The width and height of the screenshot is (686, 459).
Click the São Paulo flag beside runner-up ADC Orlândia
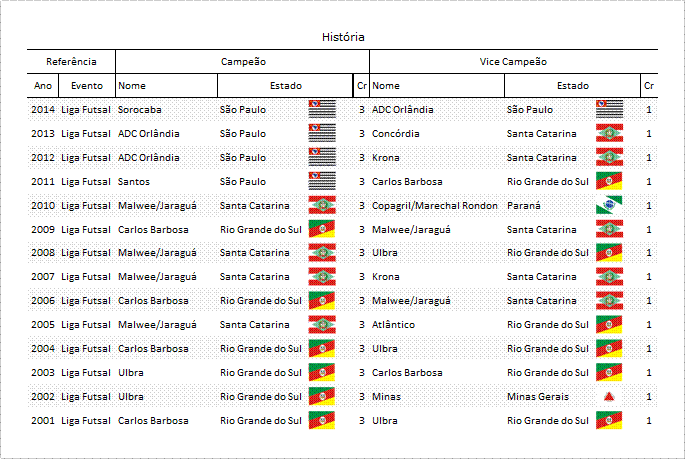[x=609, y=109]
